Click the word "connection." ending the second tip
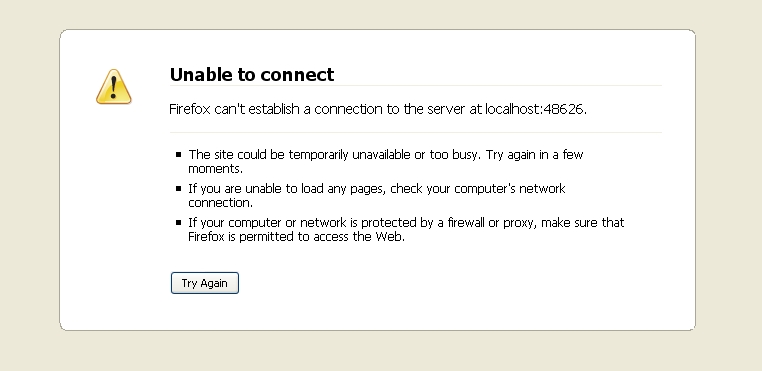 [220, 203]
